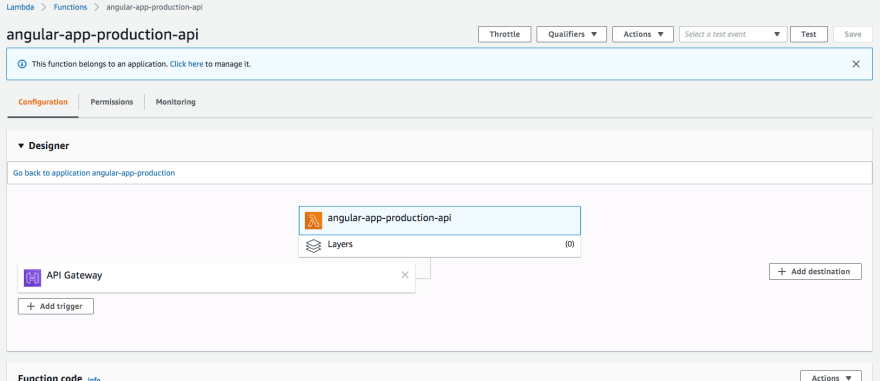Viewport: 880px width, 381px height.
Task: Open the Function code Actions dropdown
Action: (831, 376)
